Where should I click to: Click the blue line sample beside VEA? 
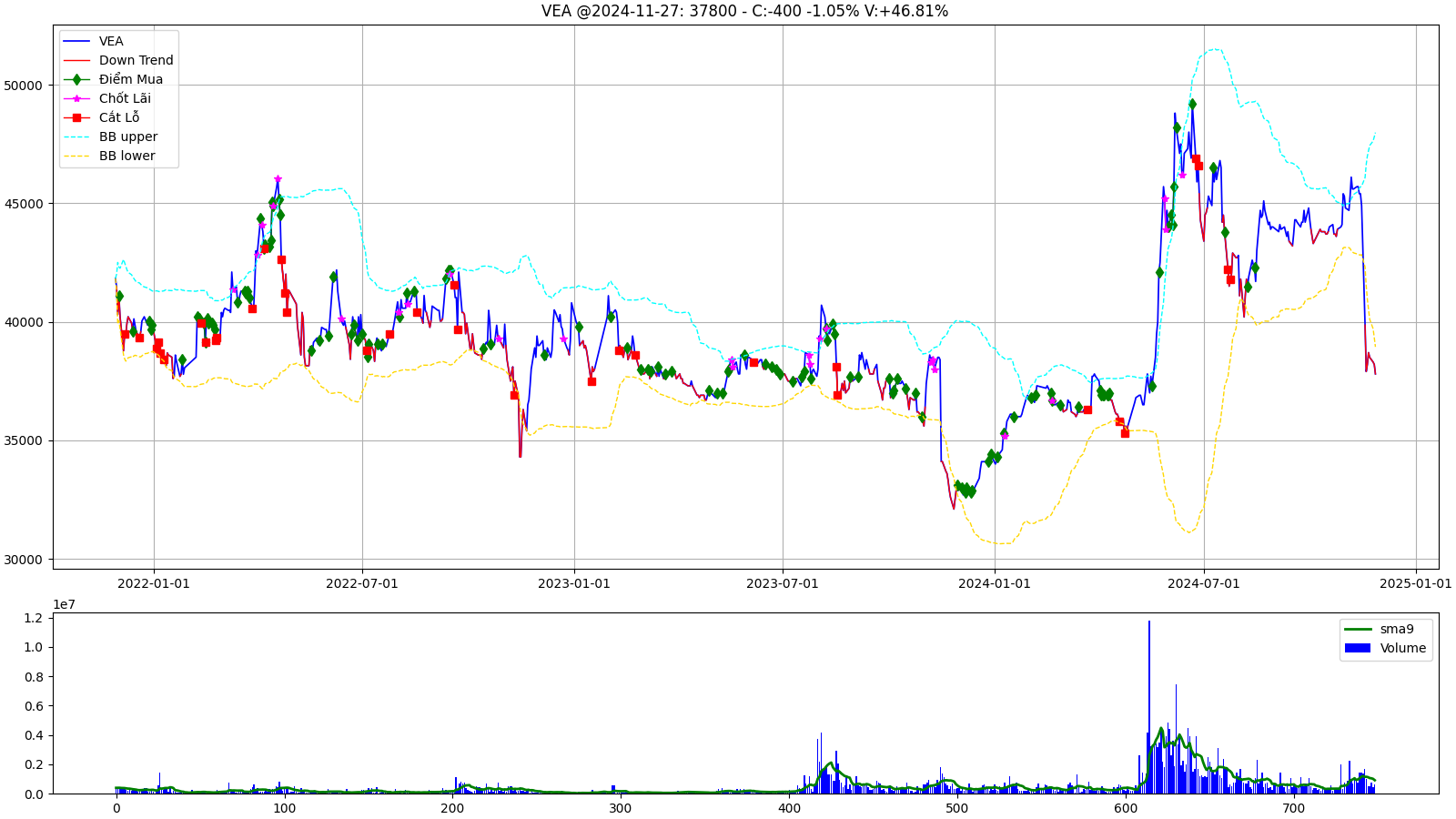point(77,41)
